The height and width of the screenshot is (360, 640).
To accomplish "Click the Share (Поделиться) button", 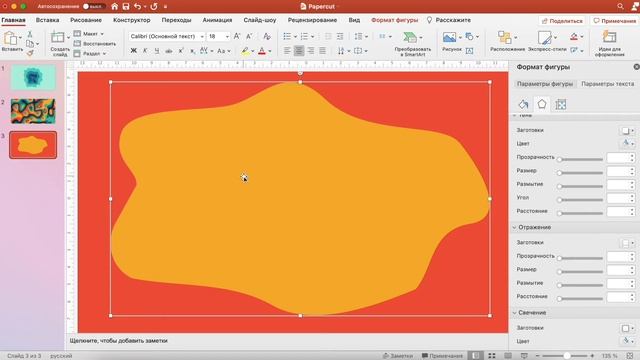I will (x=562, y=21).
